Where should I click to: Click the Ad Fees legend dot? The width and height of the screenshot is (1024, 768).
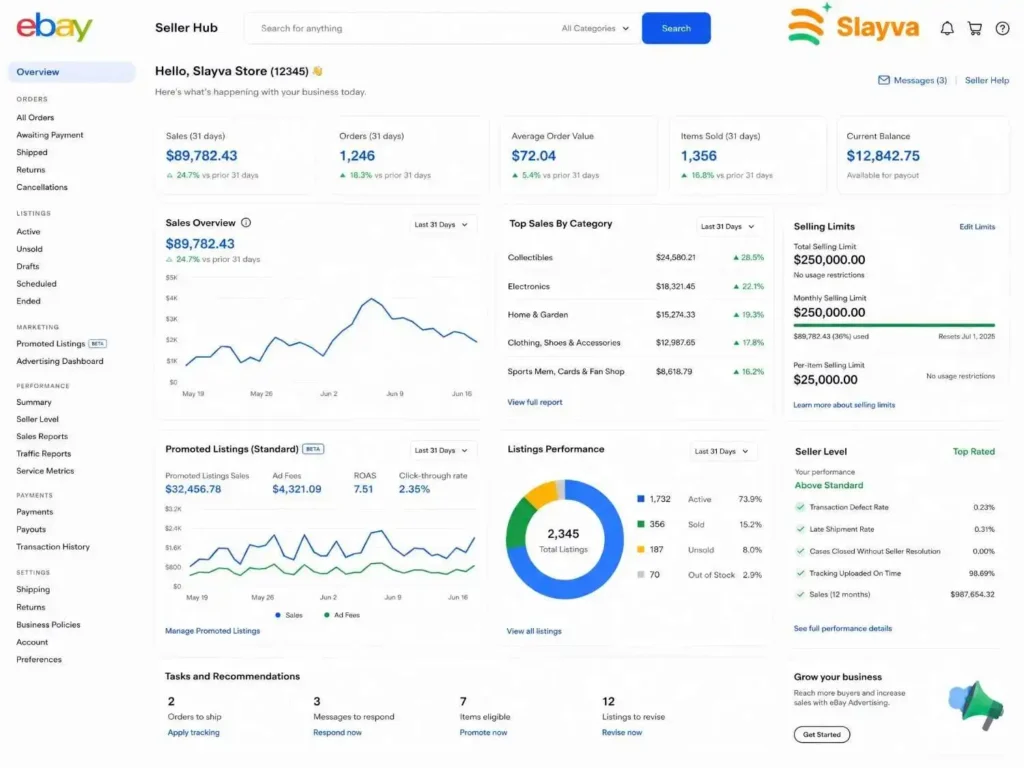[327, 615]
